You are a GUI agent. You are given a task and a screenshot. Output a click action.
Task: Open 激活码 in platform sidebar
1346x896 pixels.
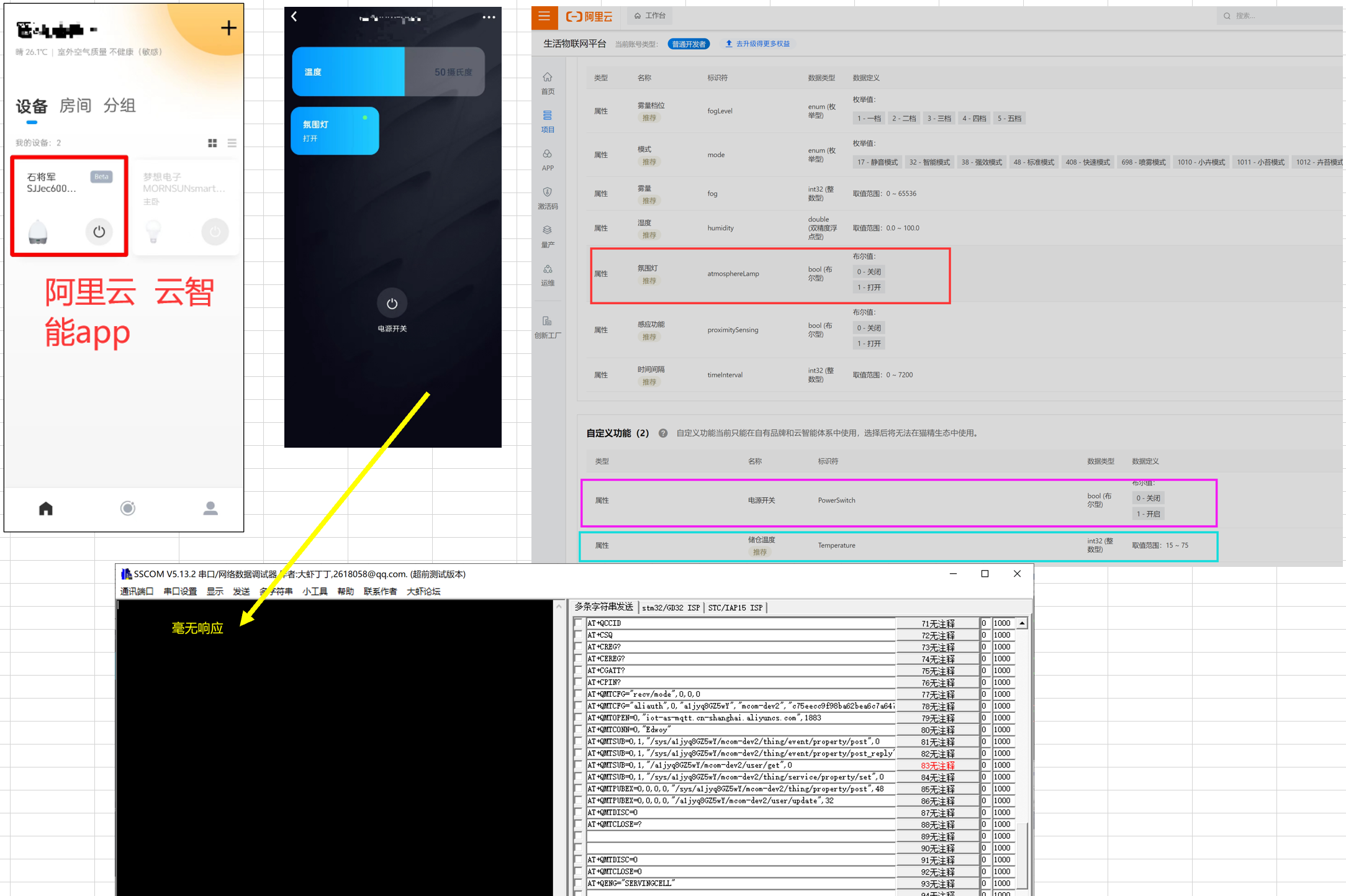[x=548, y=199]
